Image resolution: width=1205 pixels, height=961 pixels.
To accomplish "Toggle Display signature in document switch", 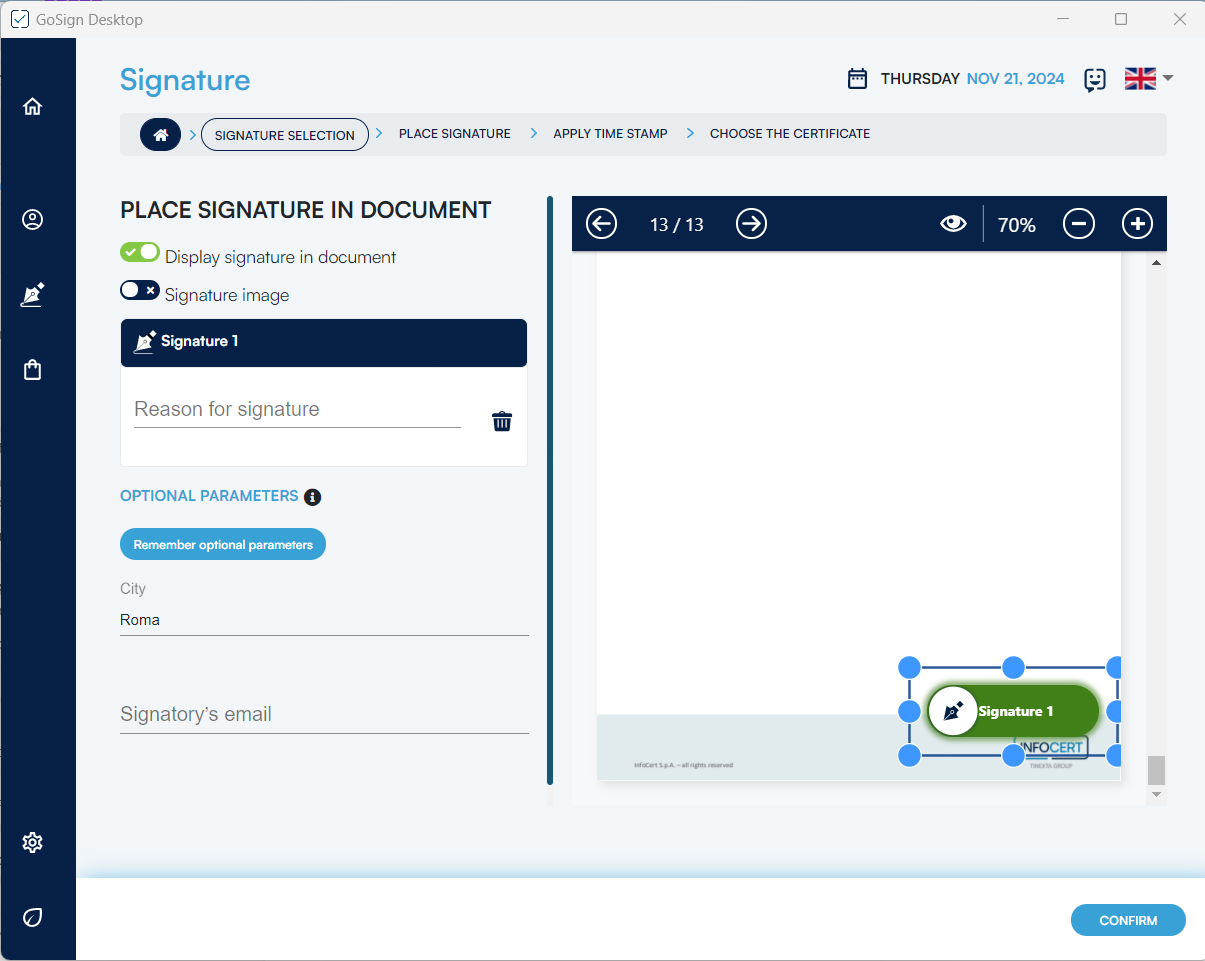I will click(x=140, y=253).
